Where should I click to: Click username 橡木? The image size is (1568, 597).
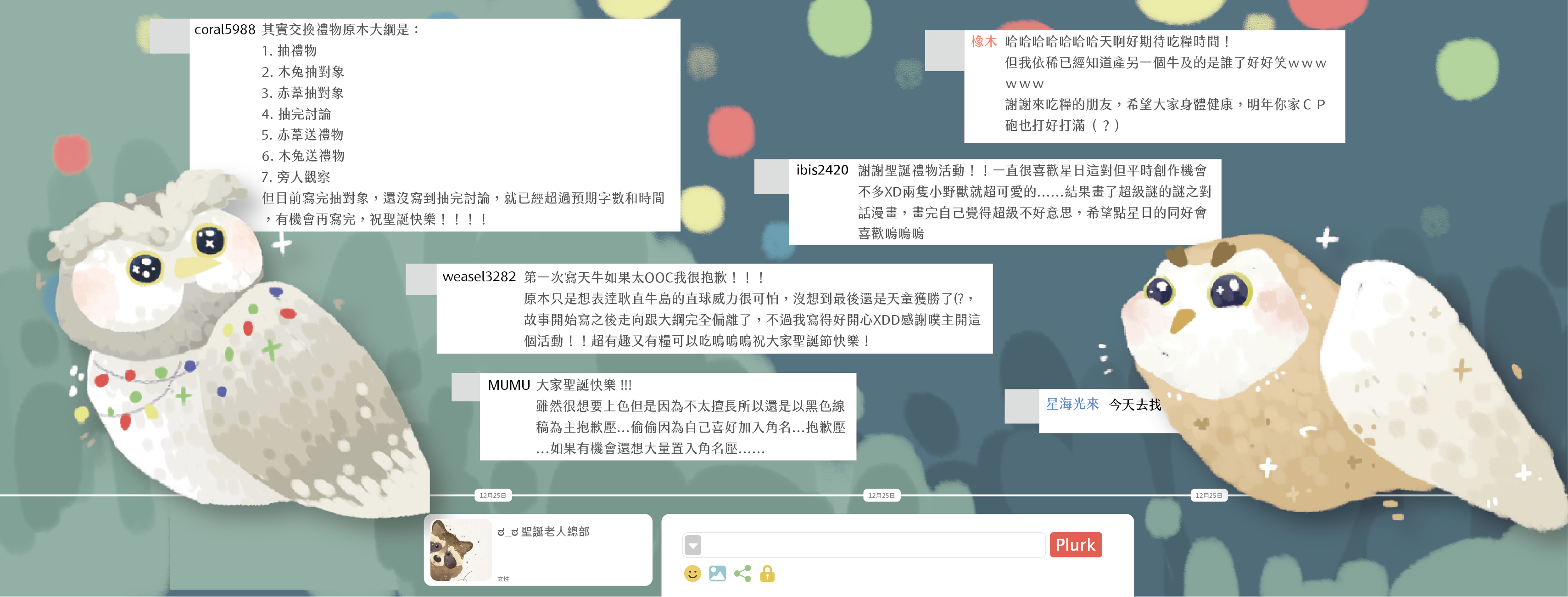(x=984, y=41)
